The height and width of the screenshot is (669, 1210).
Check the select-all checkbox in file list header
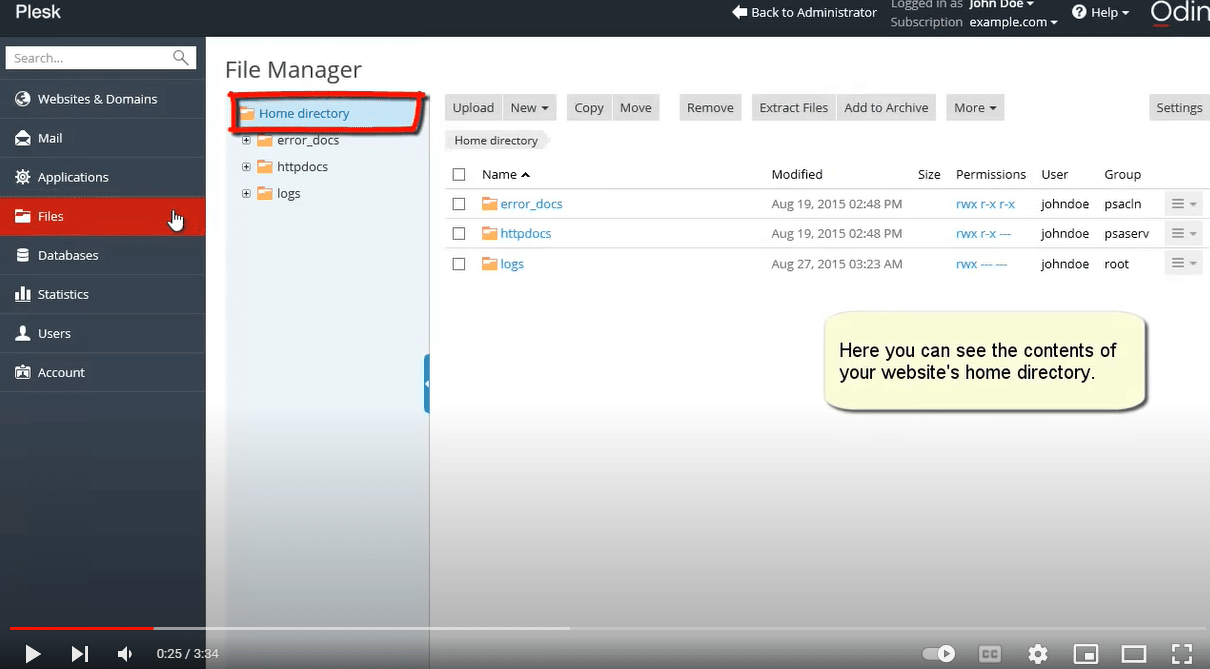coord(459,174)
